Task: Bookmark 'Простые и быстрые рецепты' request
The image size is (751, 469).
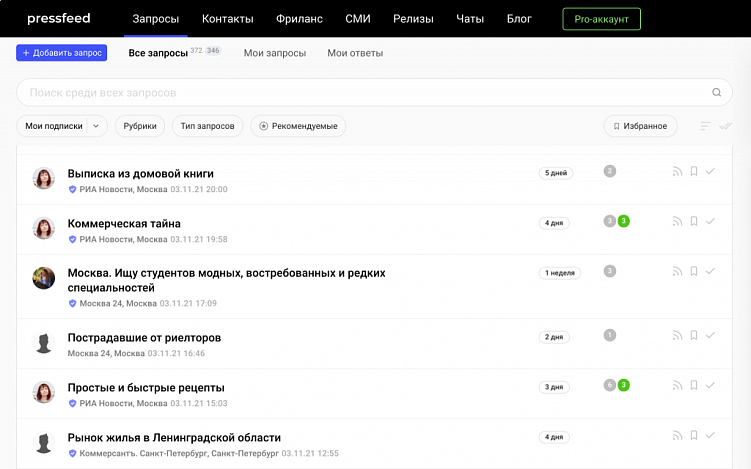Action: [x=694, y=386]
